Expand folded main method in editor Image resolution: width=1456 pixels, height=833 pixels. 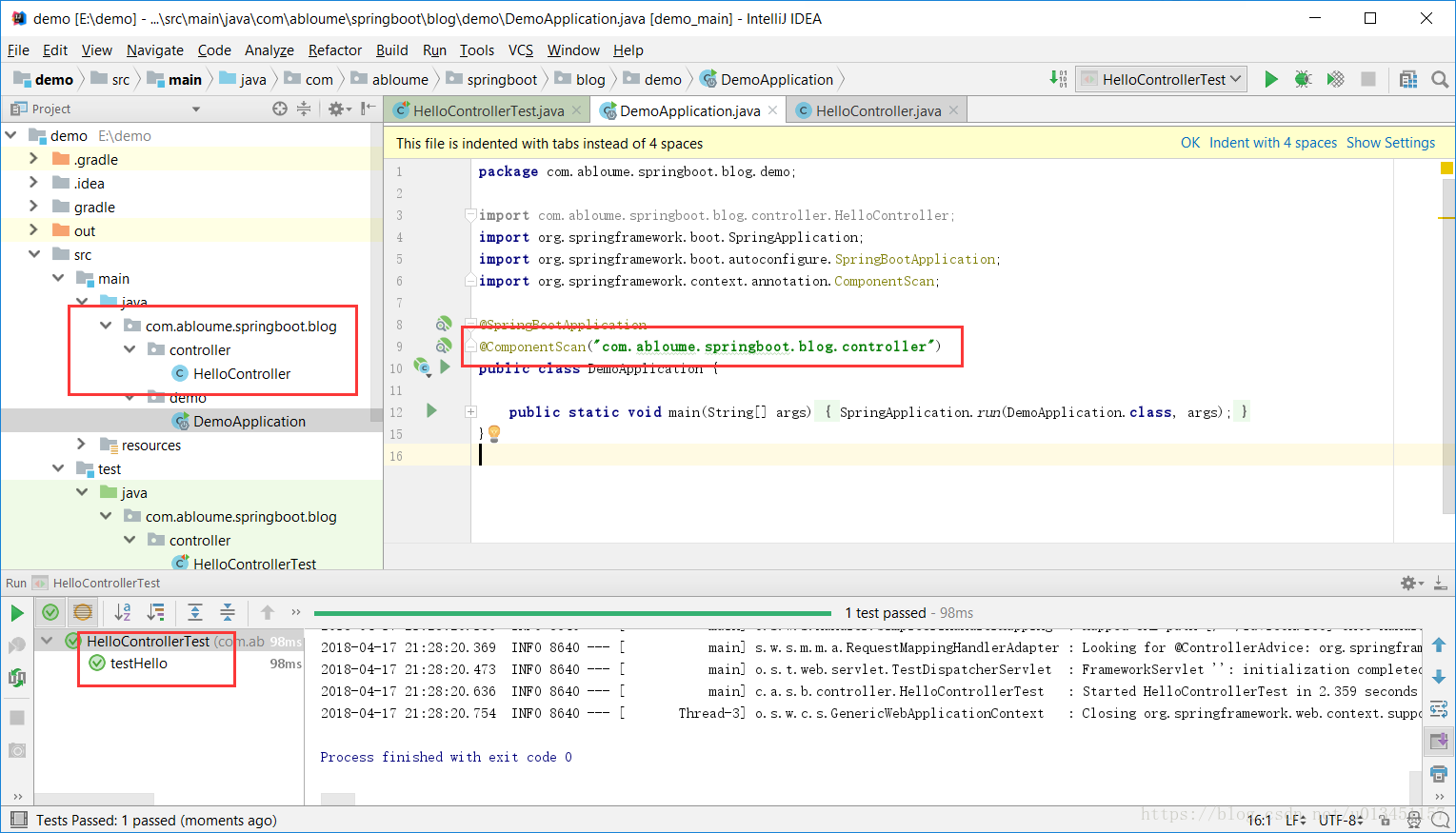pos(470,412)
